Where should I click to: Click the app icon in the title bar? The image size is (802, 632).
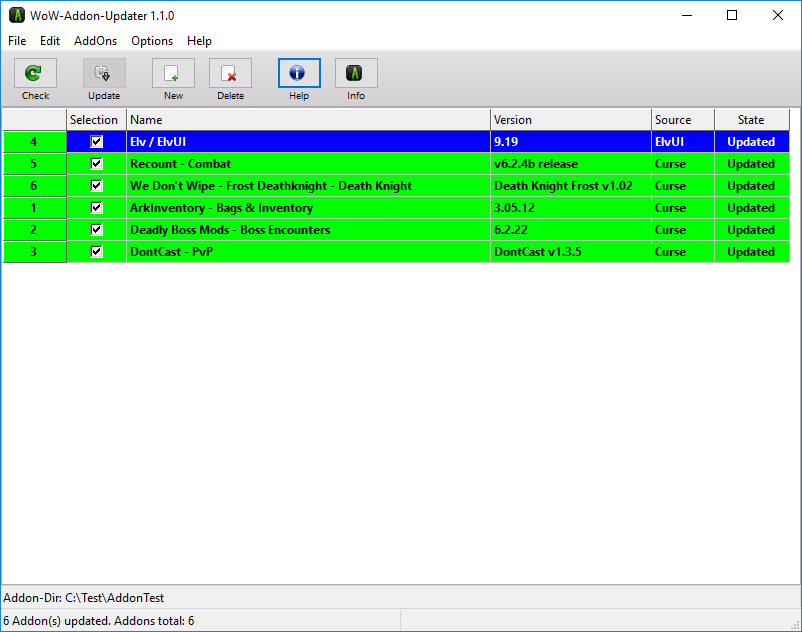(x=16, y=15)
